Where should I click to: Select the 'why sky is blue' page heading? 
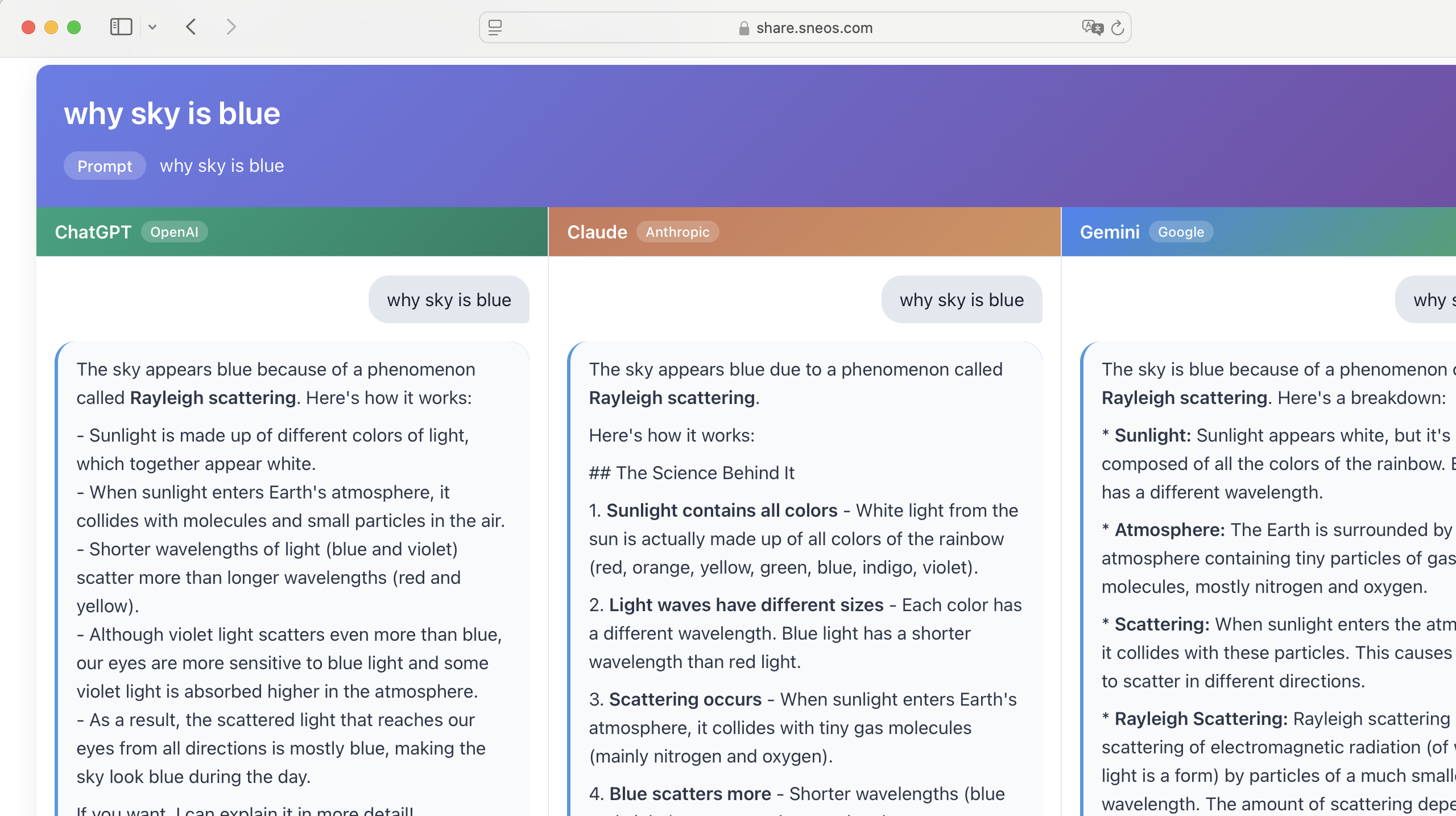point(172,113)
